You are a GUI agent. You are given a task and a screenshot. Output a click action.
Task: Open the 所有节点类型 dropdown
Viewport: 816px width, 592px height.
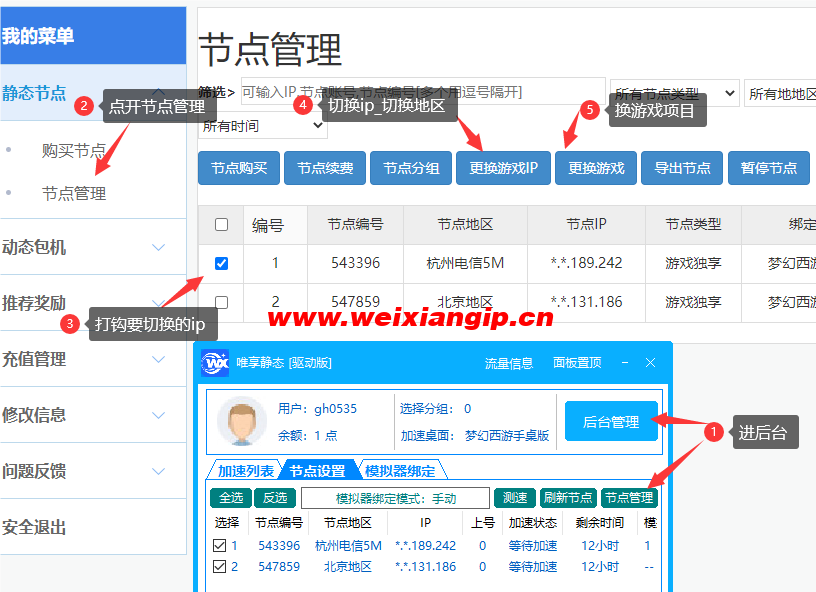point(674,93)
